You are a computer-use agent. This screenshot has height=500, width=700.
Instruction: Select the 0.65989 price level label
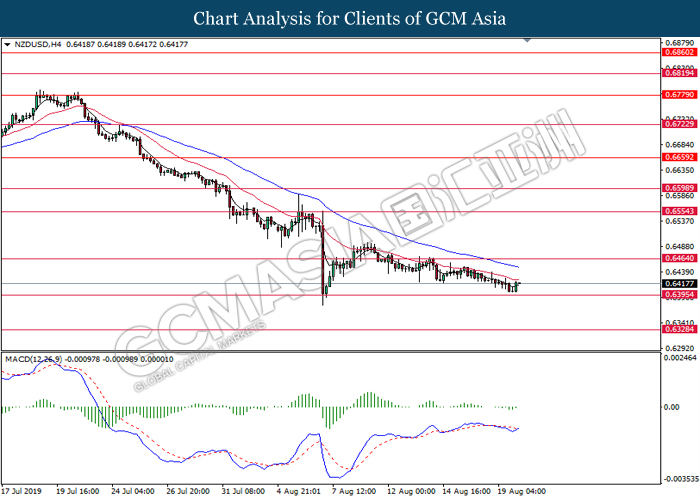coord(679,188)
